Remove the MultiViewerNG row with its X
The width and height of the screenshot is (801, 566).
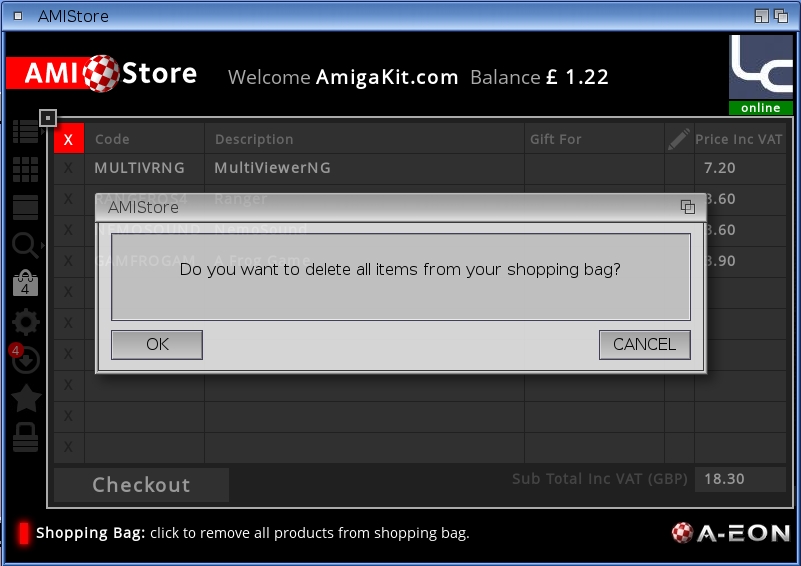pos(68,168)
